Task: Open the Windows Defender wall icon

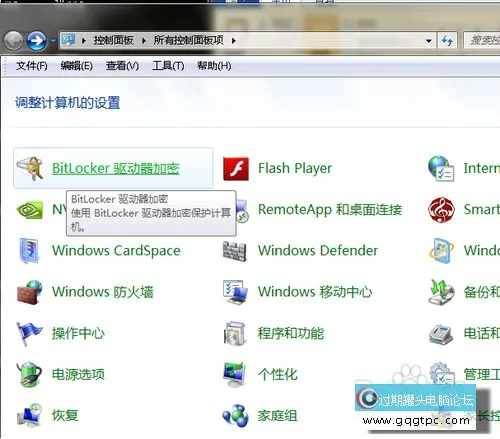Action: pos(235,251)
